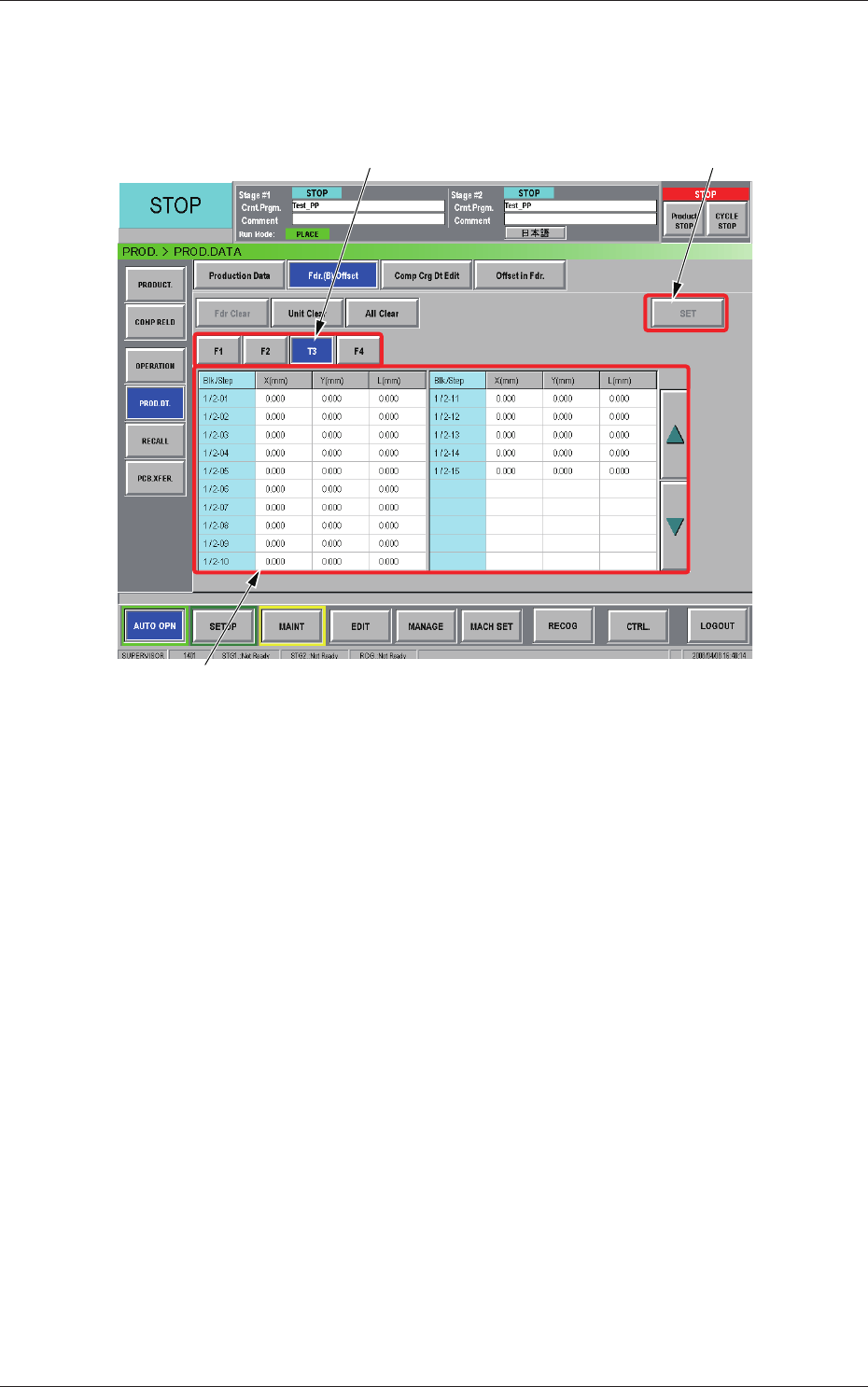The image size is (868, 1387).
Task: Click the L(mm) cell of row 1/2-15
Action: 628,471
